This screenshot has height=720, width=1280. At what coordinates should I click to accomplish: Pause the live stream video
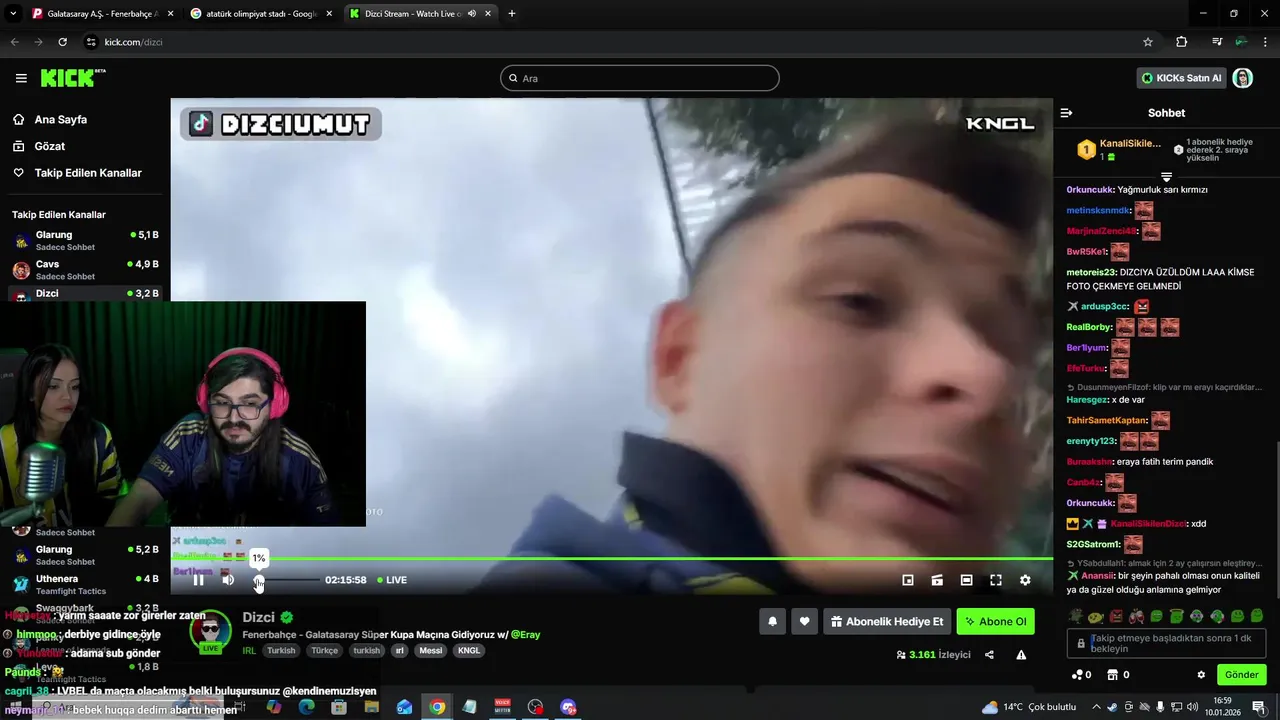point(198,580)
